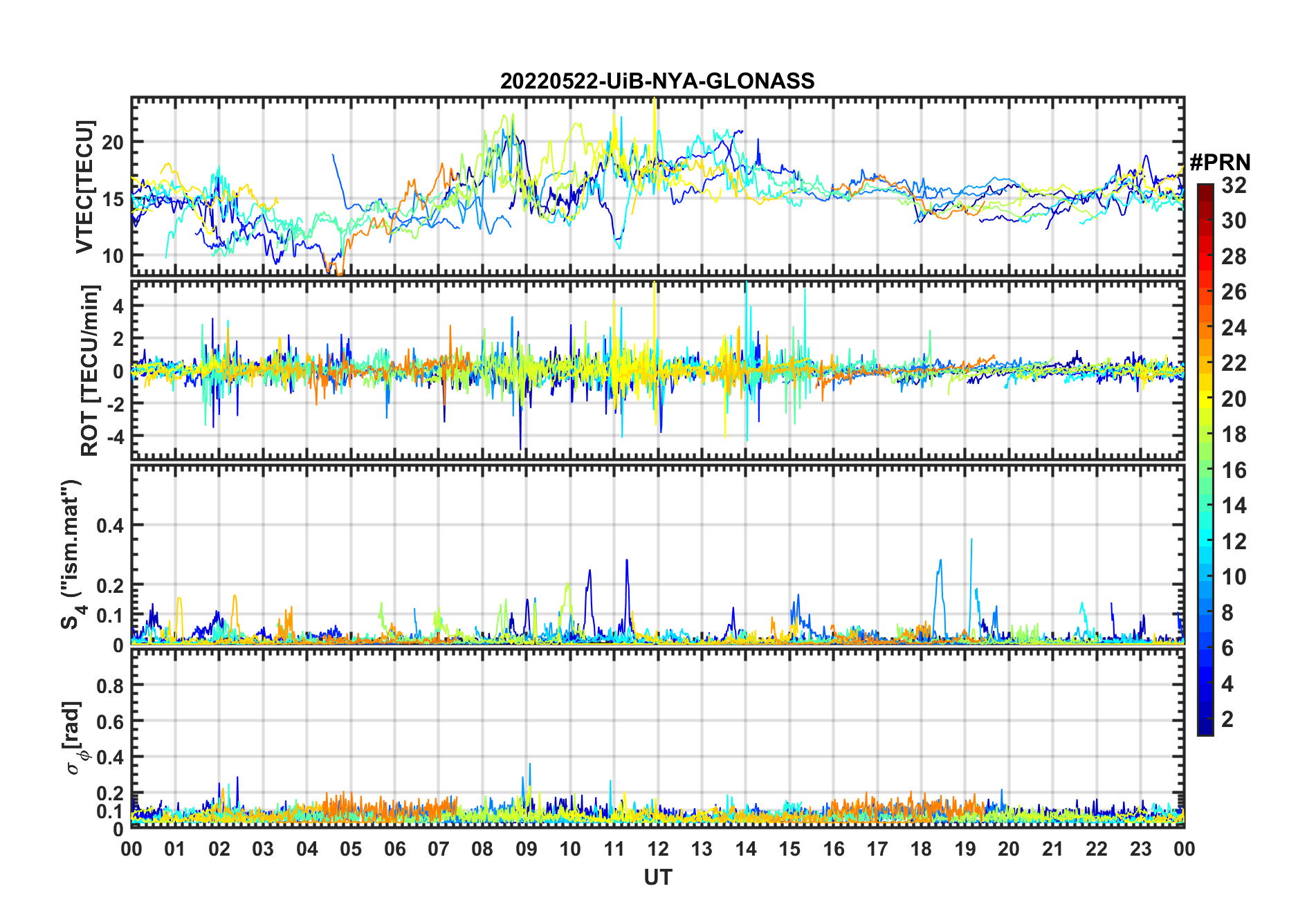Select the VTEC[TECU] y-axis label

point(84,187)
